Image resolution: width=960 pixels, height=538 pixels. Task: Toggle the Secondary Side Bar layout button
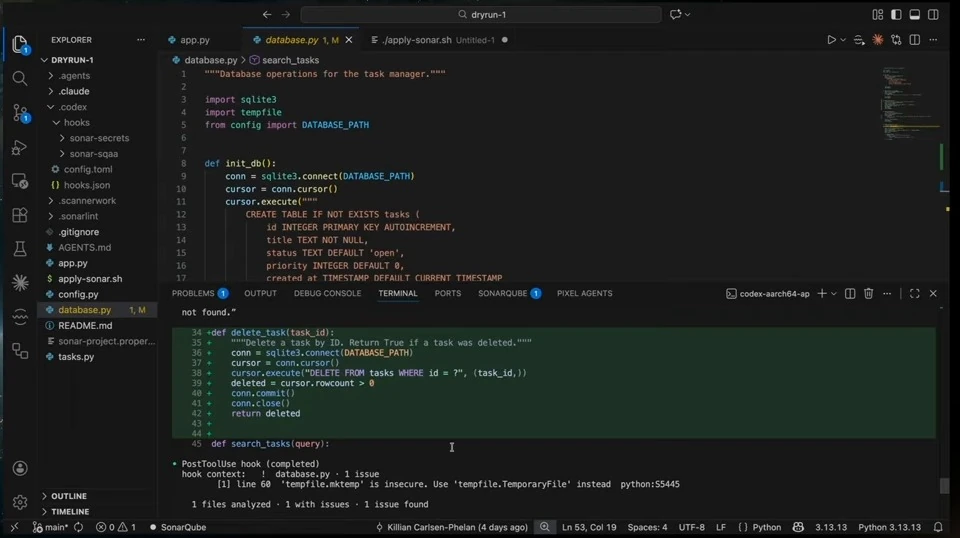[x=933, y=14]
